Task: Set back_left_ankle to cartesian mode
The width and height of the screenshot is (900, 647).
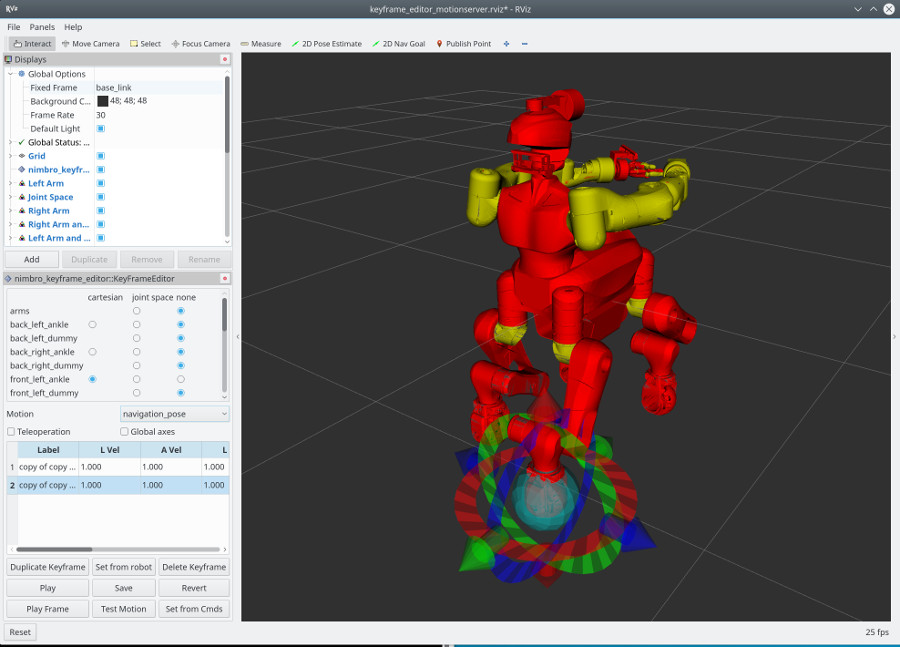Action: 93,325
